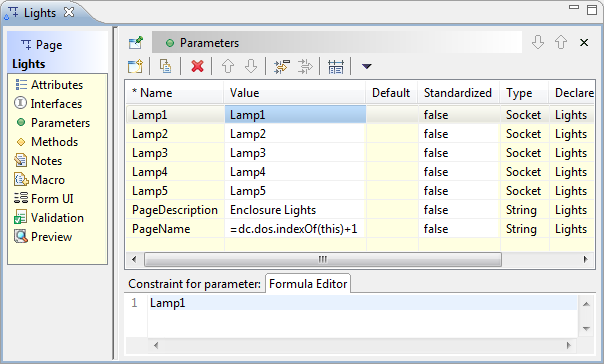The image size is (604, 364).
Task: Click the Preview magnifier icon
Action: point(21,237)
